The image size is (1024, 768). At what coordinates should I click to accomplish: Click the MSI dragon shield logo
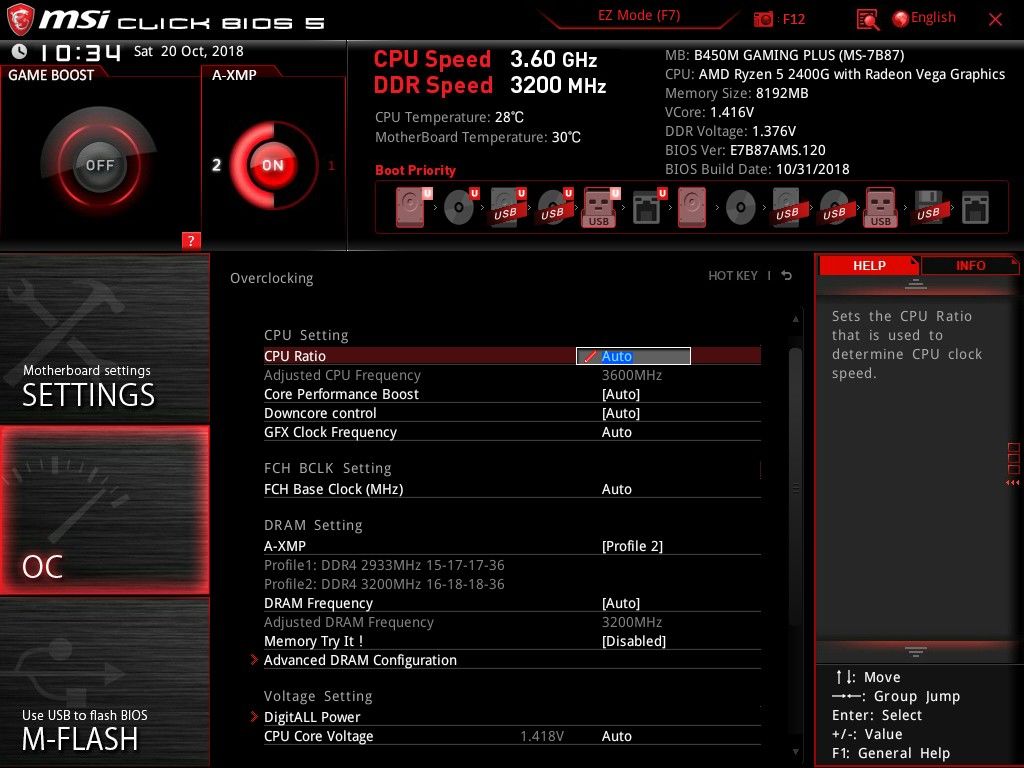[20, 19]
